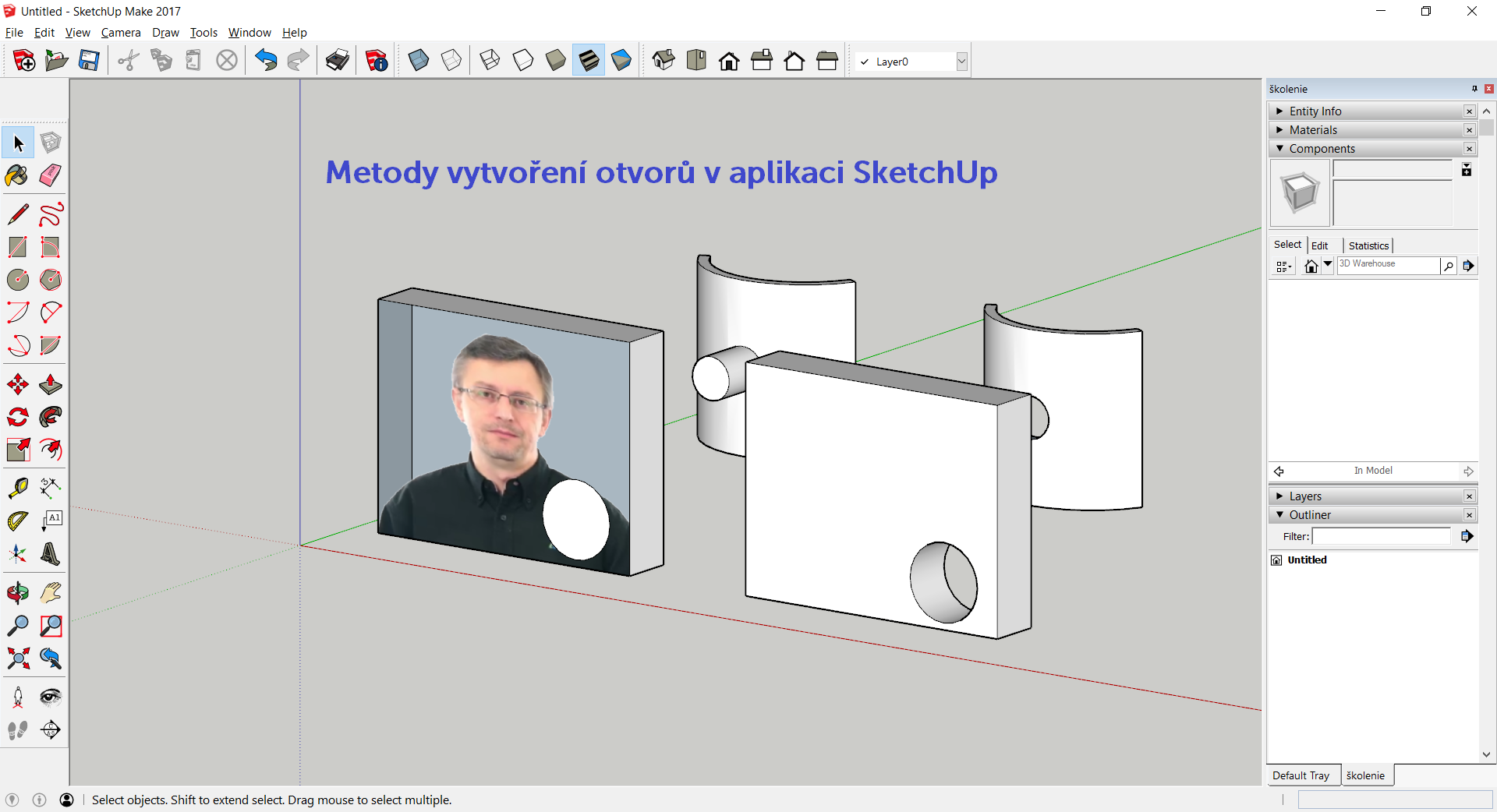Select the Make Component tool

click(51, 143)
